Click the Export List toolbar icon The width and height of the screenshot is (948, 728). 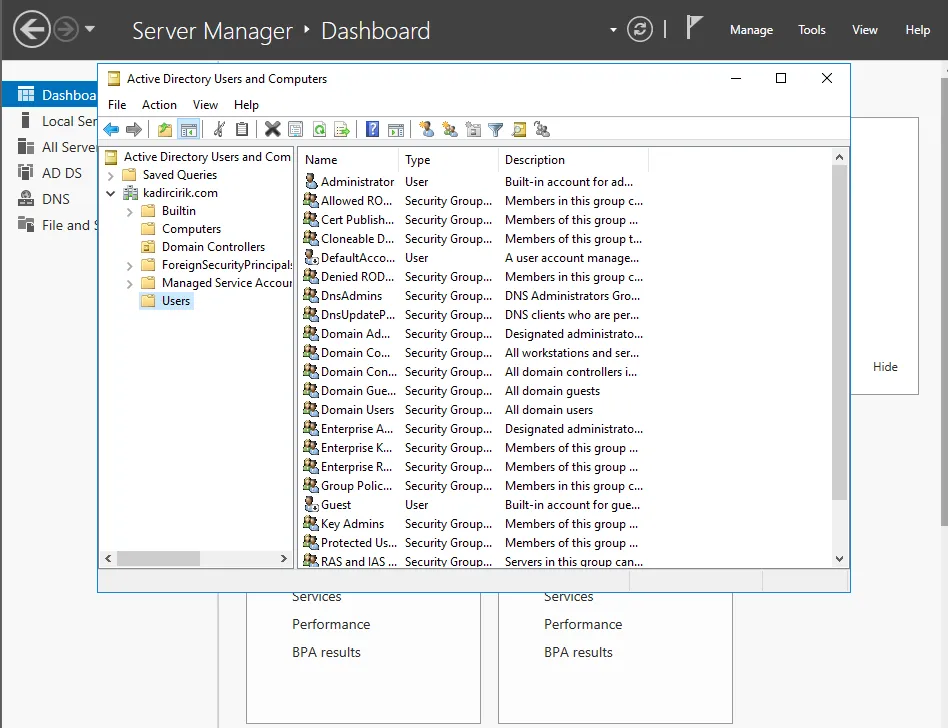(x=342, y=129)
